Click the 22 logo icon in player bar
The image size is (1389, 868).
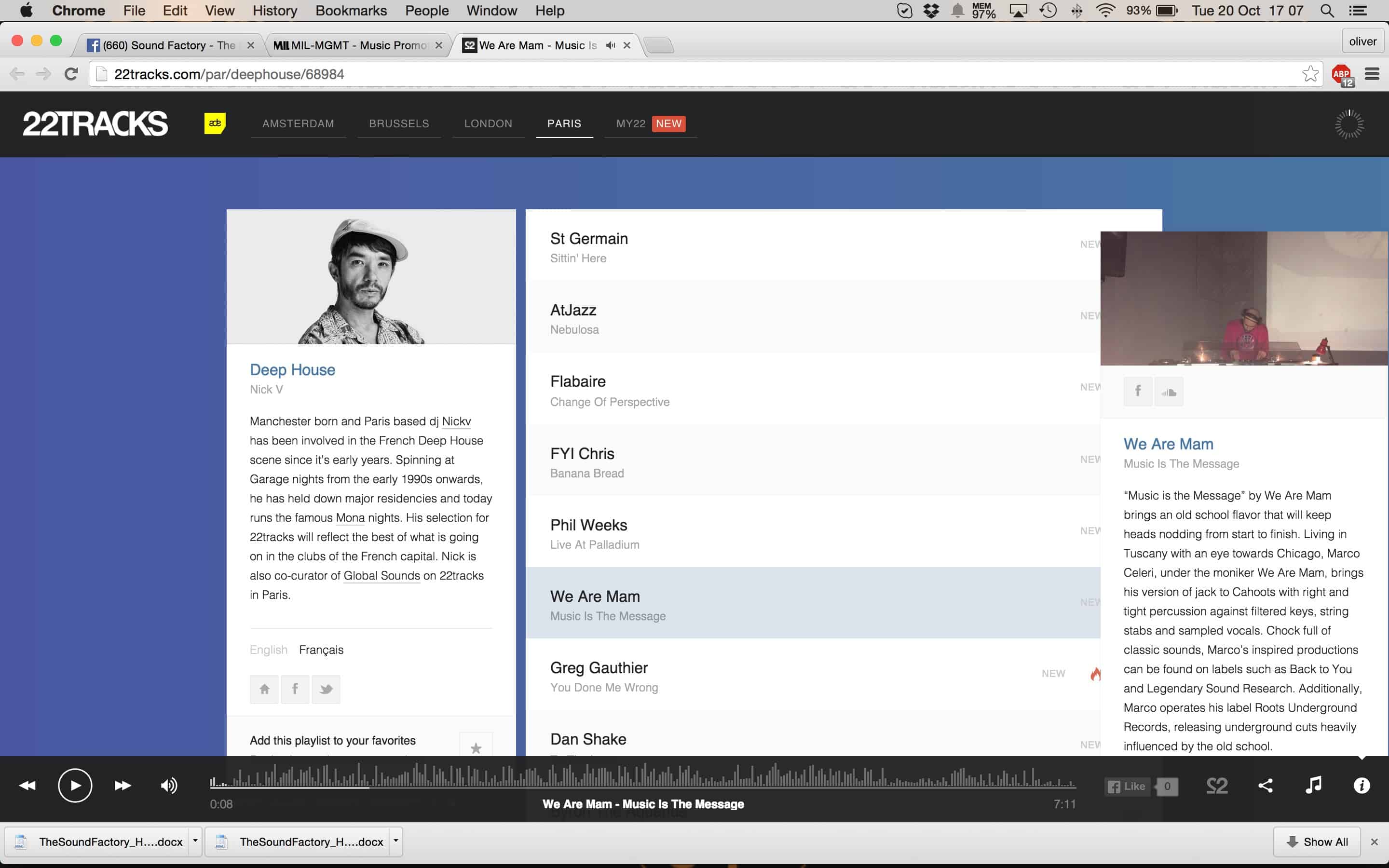(x=1217, y=786)
